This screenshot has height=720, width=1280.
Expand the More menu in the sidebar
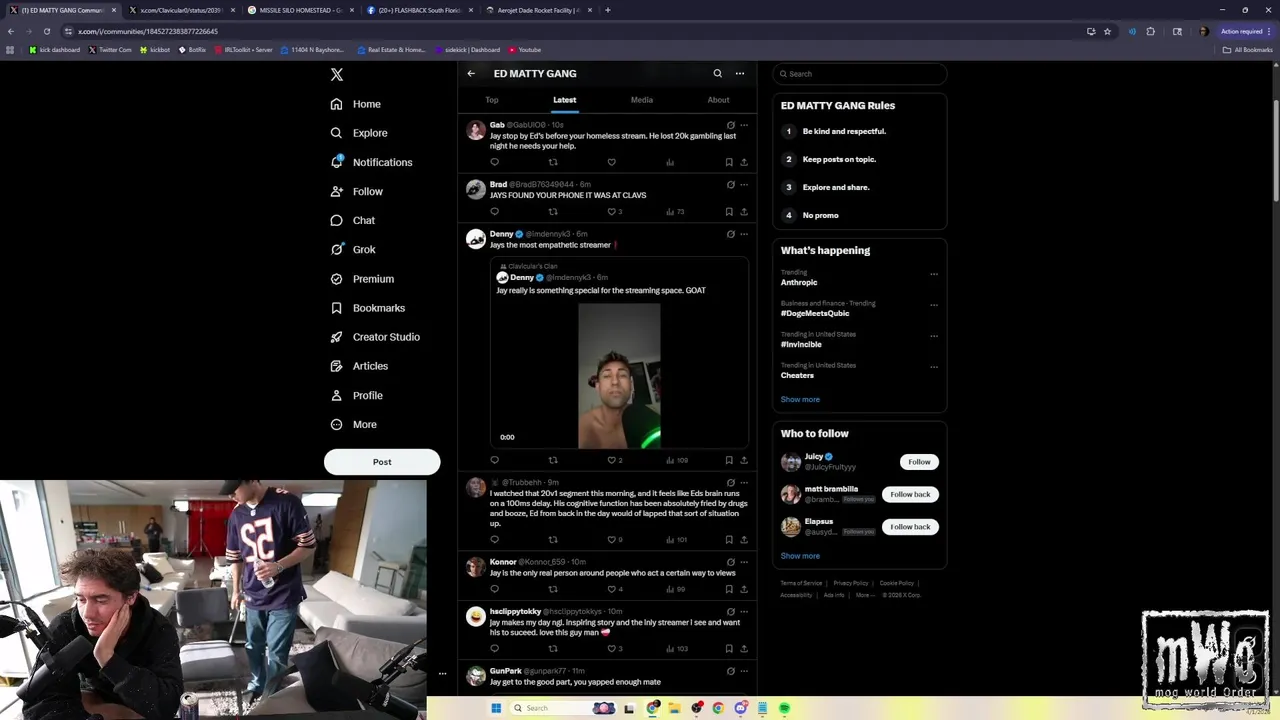(353, 424)
